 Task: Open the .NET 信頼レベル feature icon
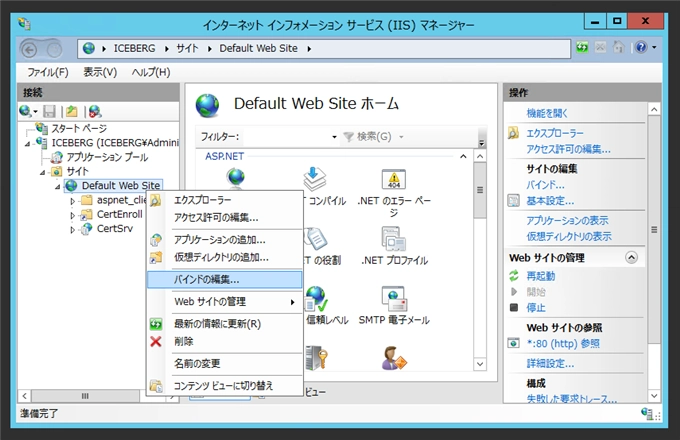coord(316,299)
